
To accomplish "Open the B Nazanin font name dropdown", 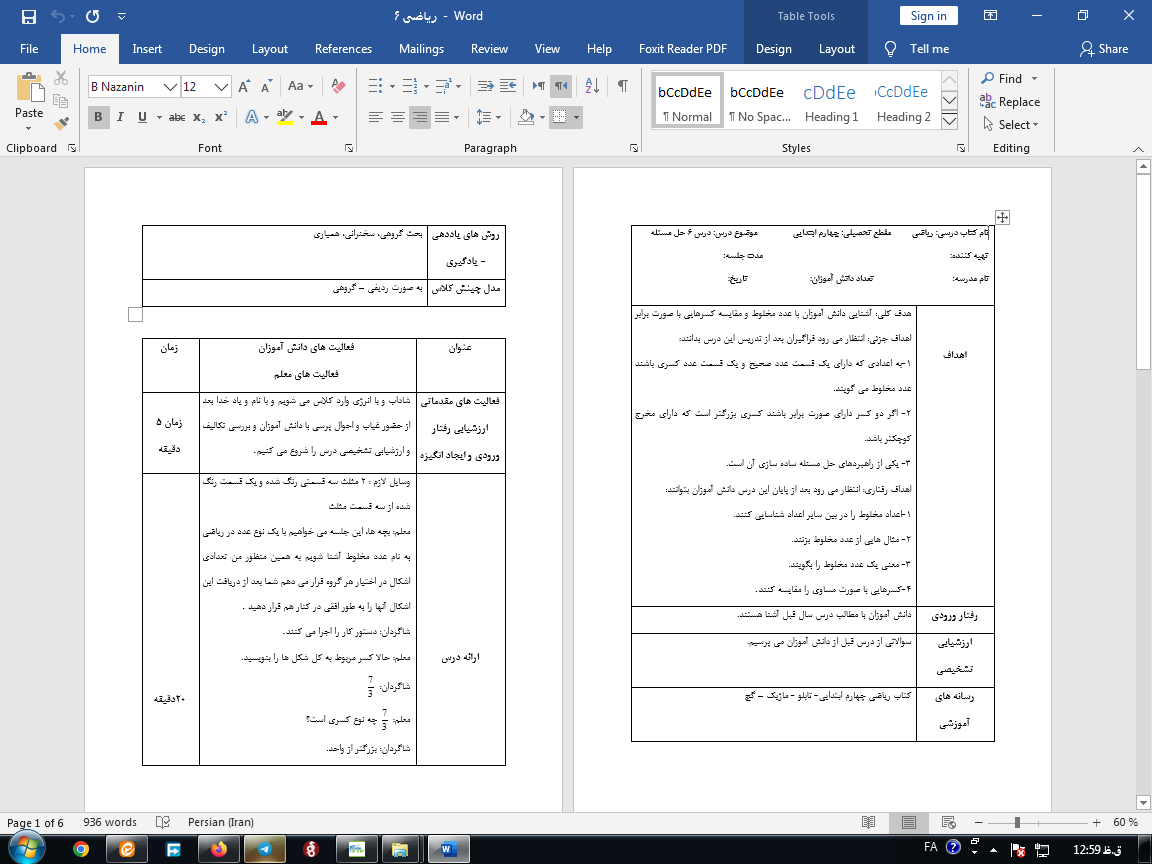I will 170,87.
